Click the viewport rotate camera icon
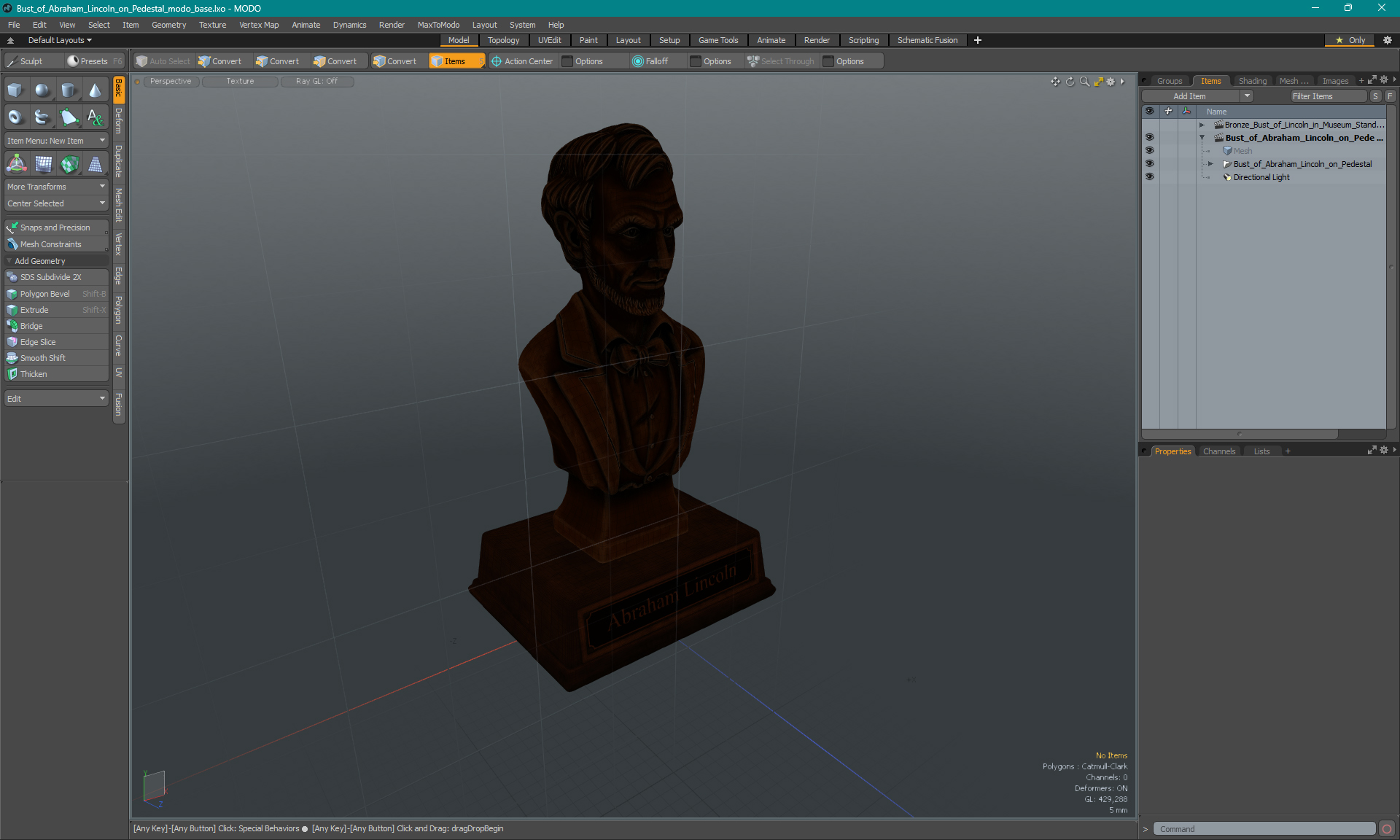This screenshot has width=1400, height=840. tap(1070, 82)
